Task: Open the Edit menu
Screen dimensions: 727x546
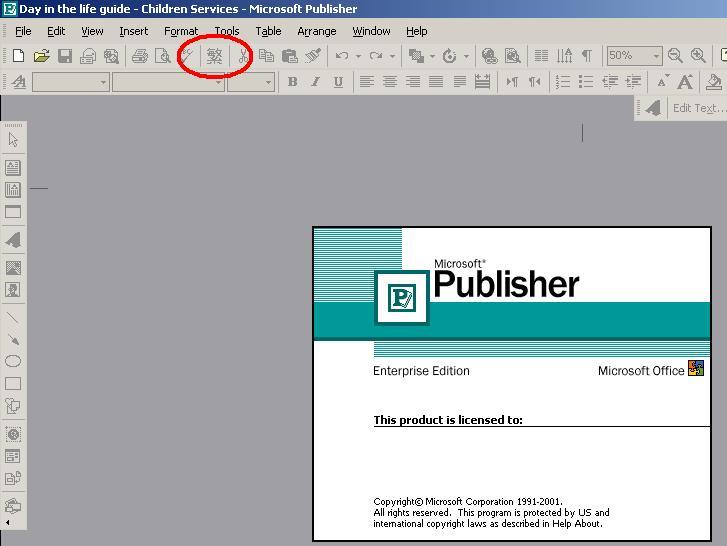Action: 56,31
